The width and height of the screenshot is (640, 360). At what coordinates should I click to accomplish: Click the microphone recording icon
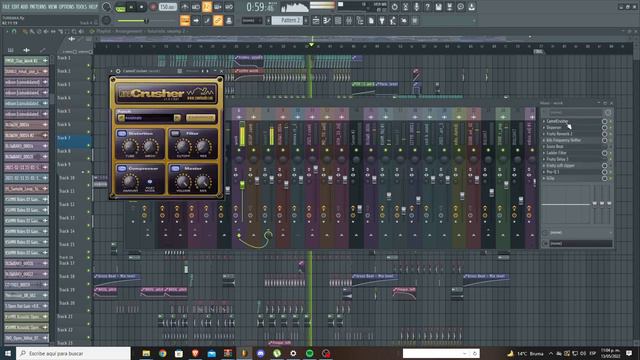click(x=416, y=7)
